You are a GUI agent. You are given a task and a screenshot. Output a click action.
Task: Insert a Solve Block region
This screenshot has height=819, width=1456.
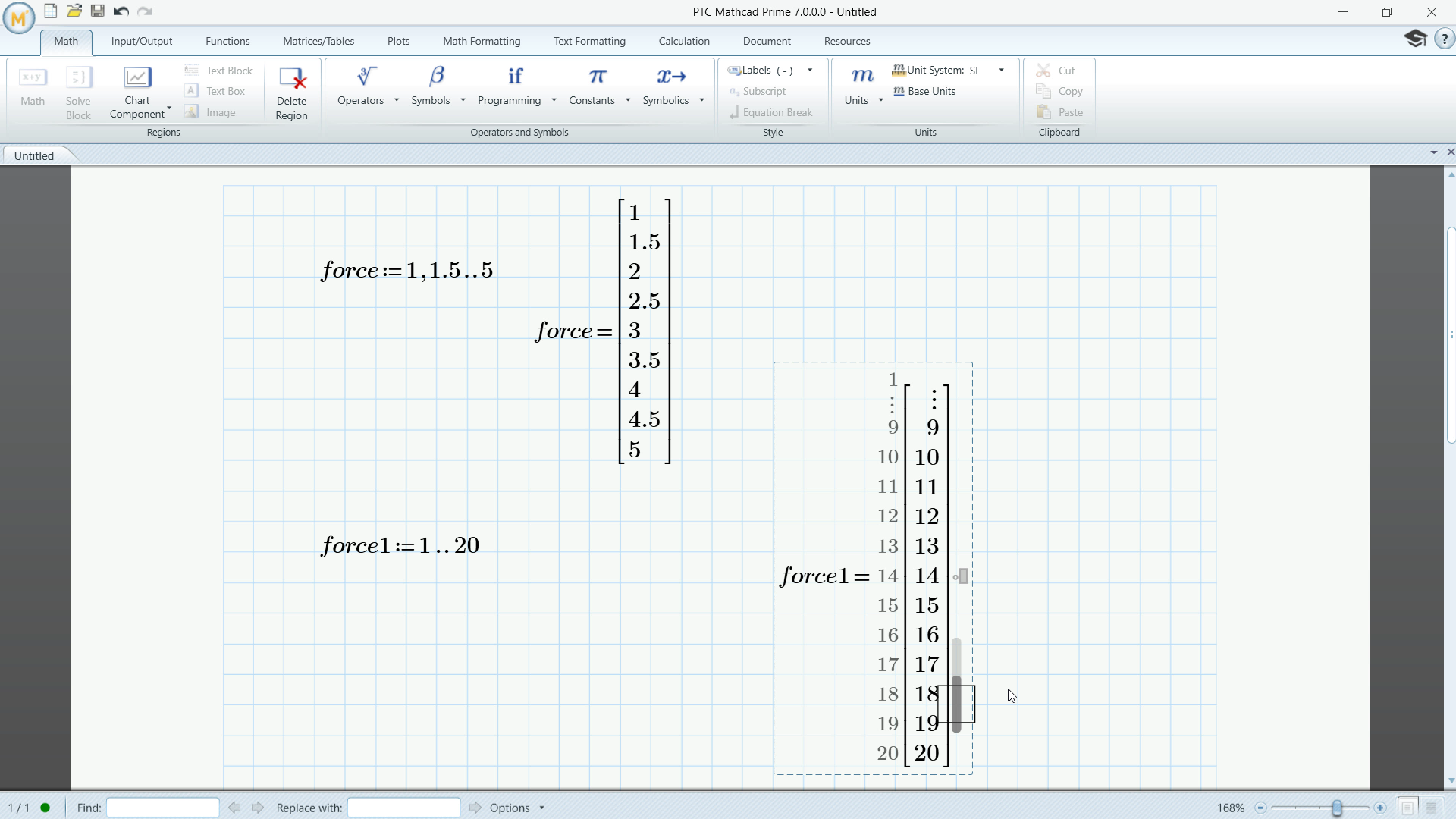(x=78, y=93)
